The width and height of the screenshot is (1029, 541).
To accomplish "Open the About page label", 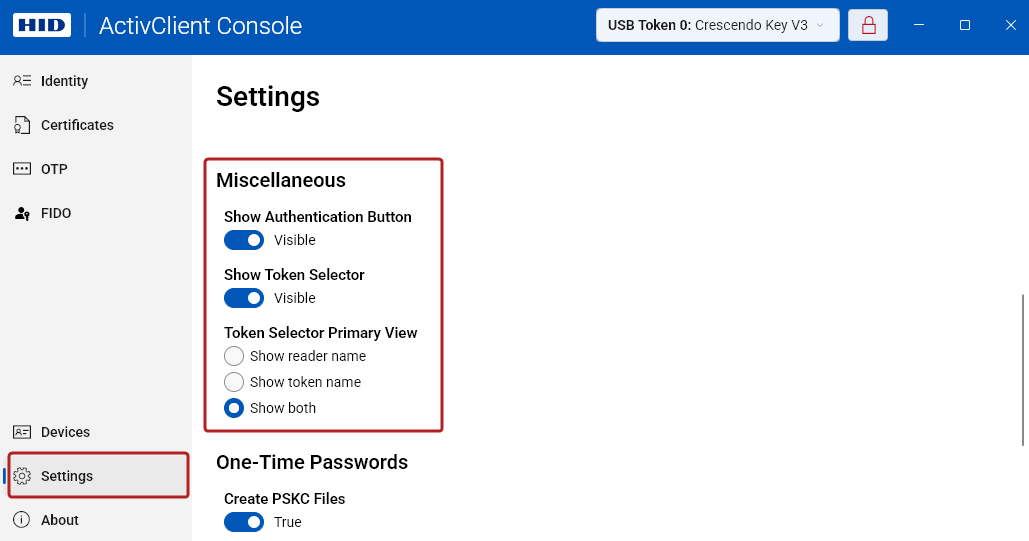I will [x=60, y=520].
